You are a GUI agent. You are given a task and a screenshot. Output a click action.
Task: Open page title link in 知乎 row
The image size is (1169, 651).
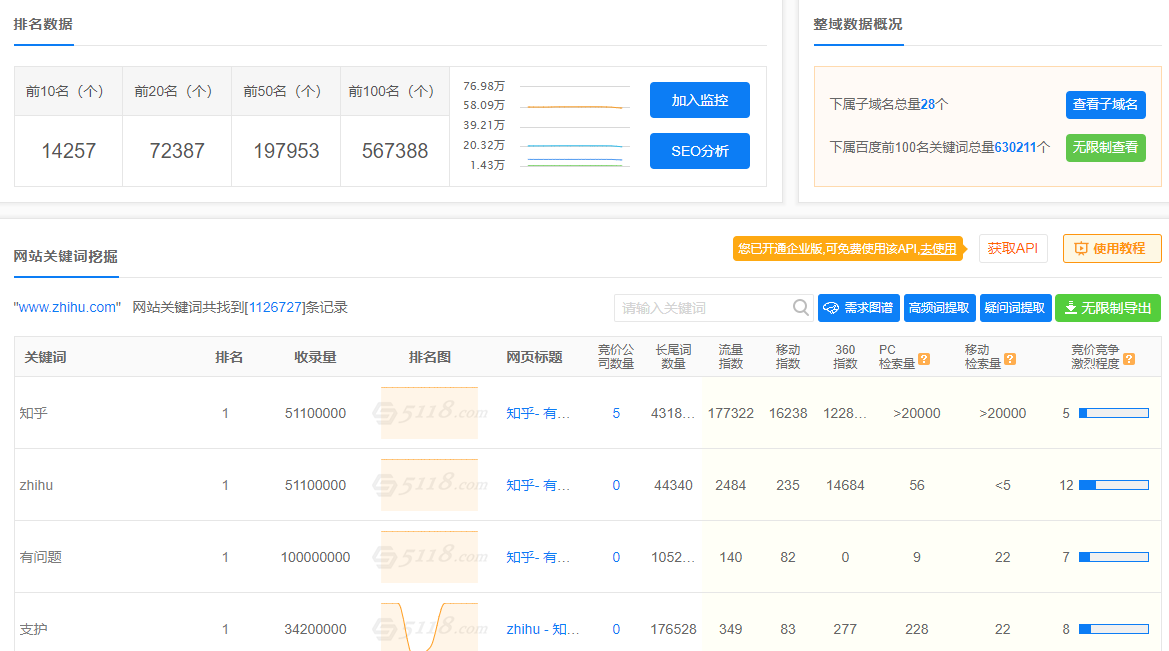pyautogui.click(x=538, y=413)
